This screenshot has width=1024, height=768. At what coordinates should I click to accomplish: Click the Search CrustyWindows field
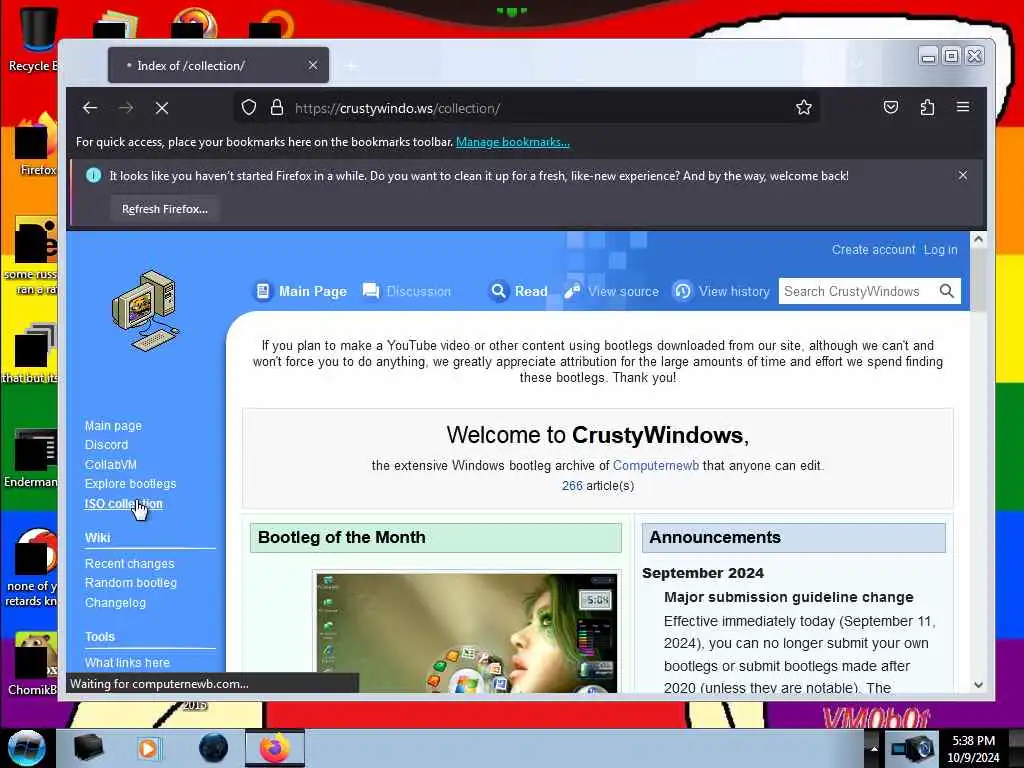[x=859, y=291]
